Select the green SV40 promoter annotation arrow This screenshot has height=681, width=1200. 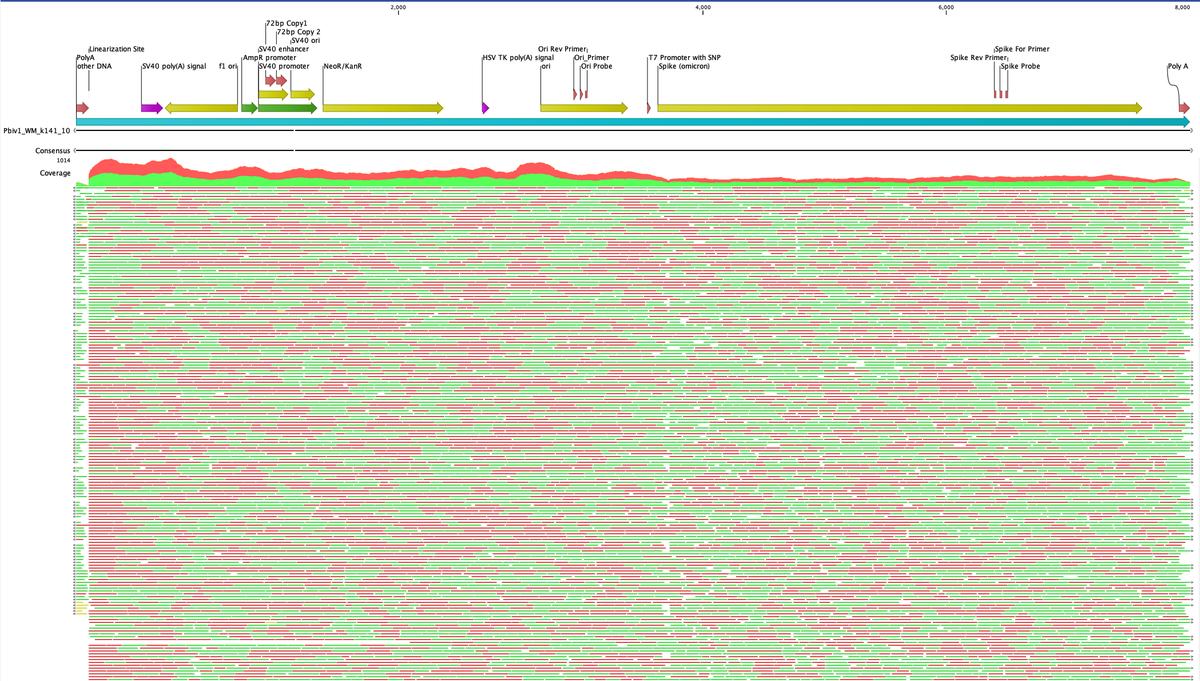point(287,107)
